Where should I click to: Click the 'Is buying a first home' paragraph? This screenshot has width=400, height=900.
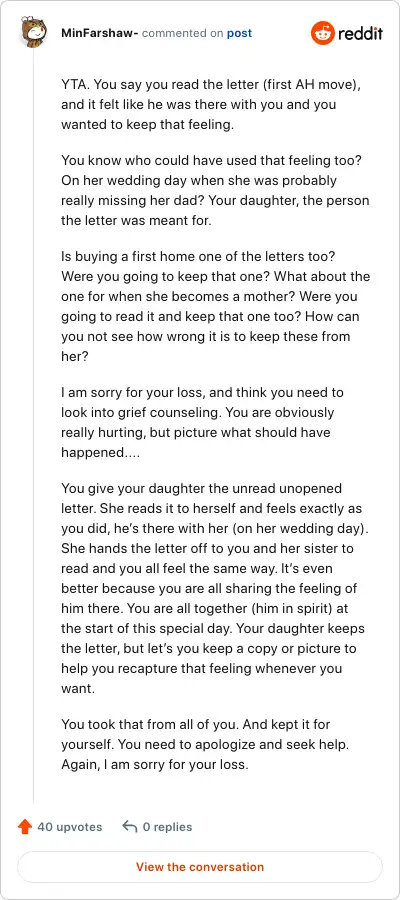tap(216, 307)
